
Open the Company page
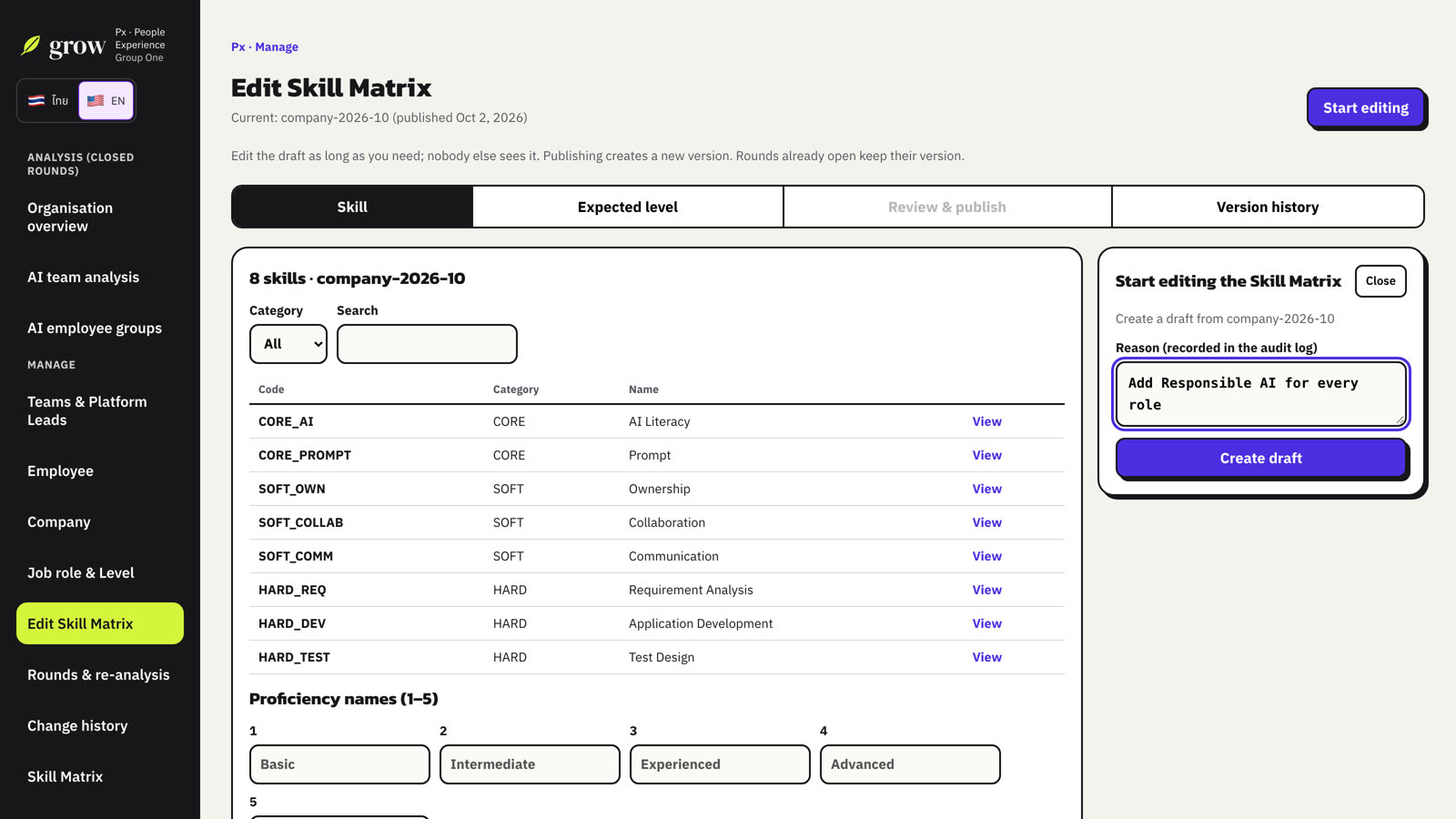coord(100,521)
